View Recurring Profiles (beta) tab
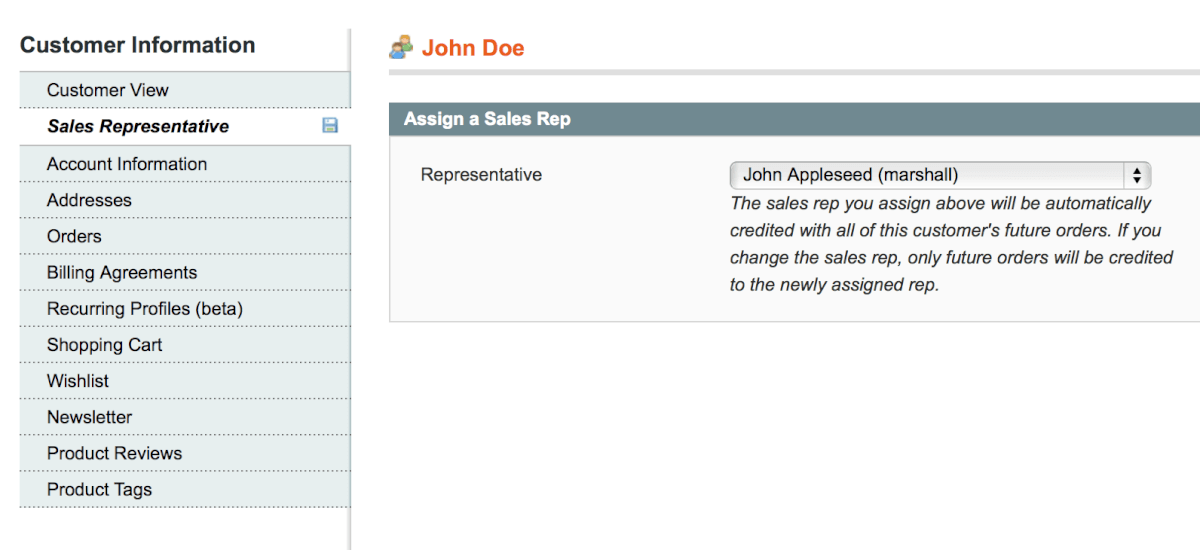The width and height of the screenshot is (1200, 550). (145, 309)
